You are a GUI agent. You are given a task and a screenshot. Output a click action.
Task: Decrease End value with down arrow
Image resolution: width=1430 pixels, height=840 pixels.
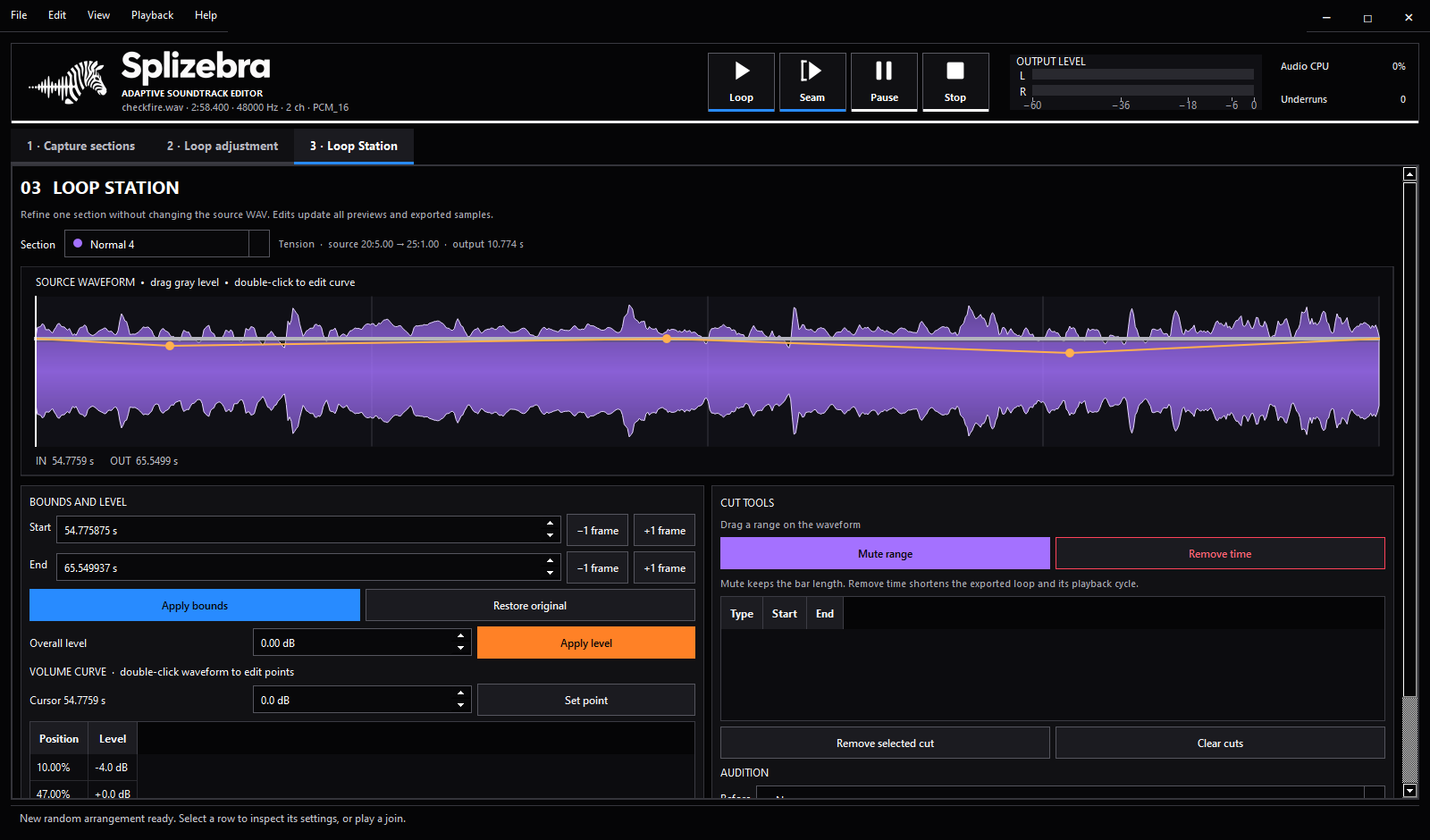[550, 574]
